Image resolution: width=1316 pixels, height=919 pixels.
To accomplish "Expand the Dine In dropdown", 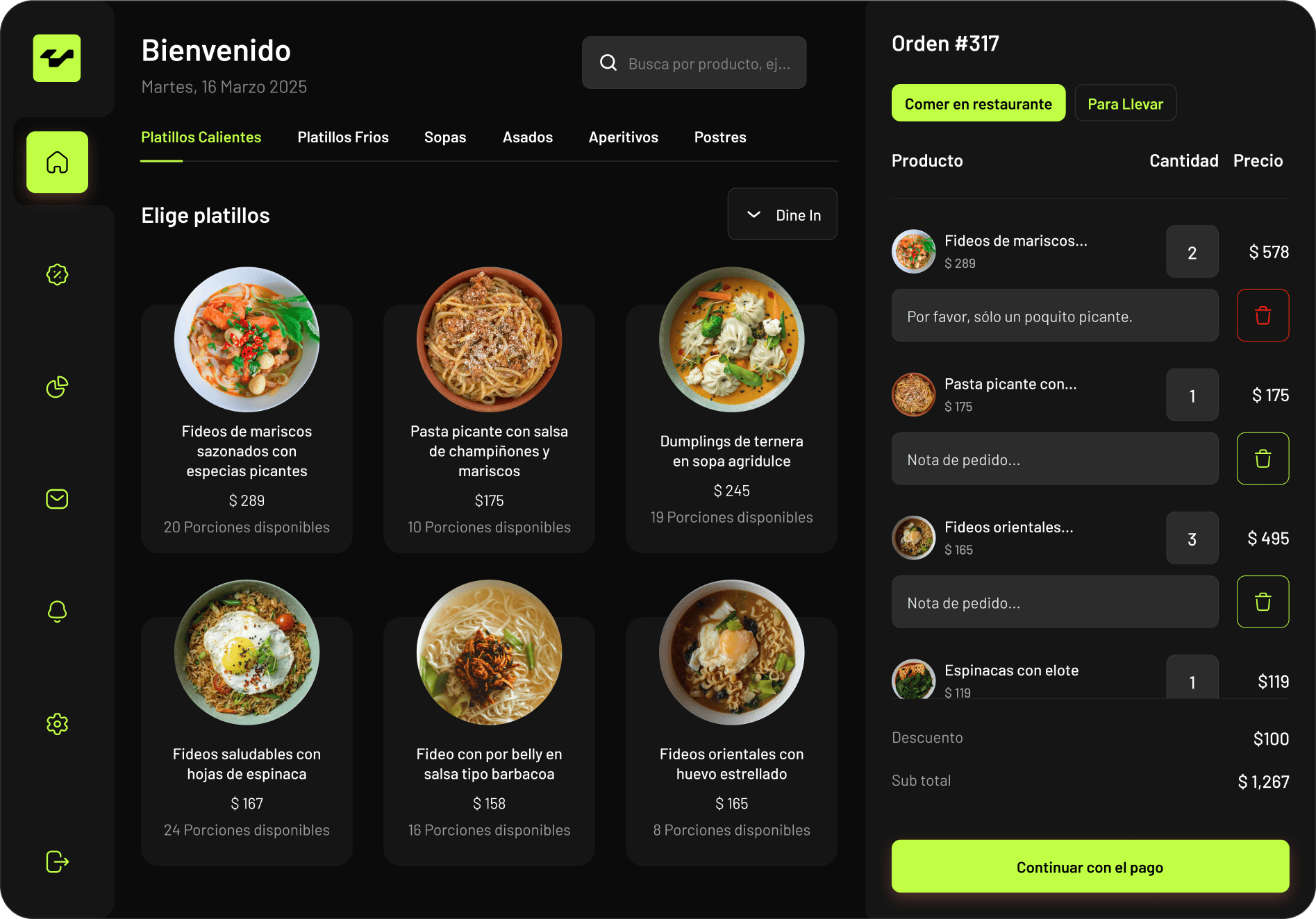I will [782, 214].
